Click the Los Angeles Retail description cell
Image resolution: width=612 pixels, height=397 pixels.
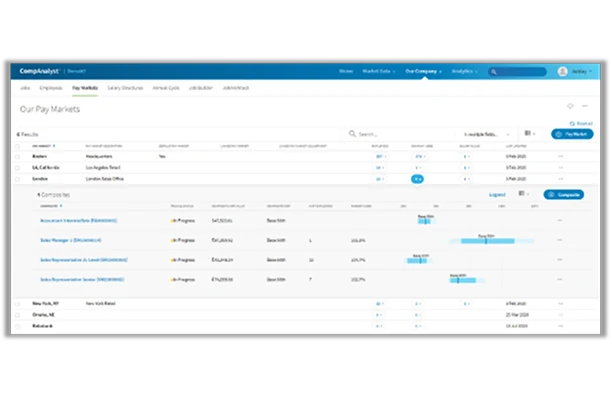pyautogui.click(x=103, y=167)
